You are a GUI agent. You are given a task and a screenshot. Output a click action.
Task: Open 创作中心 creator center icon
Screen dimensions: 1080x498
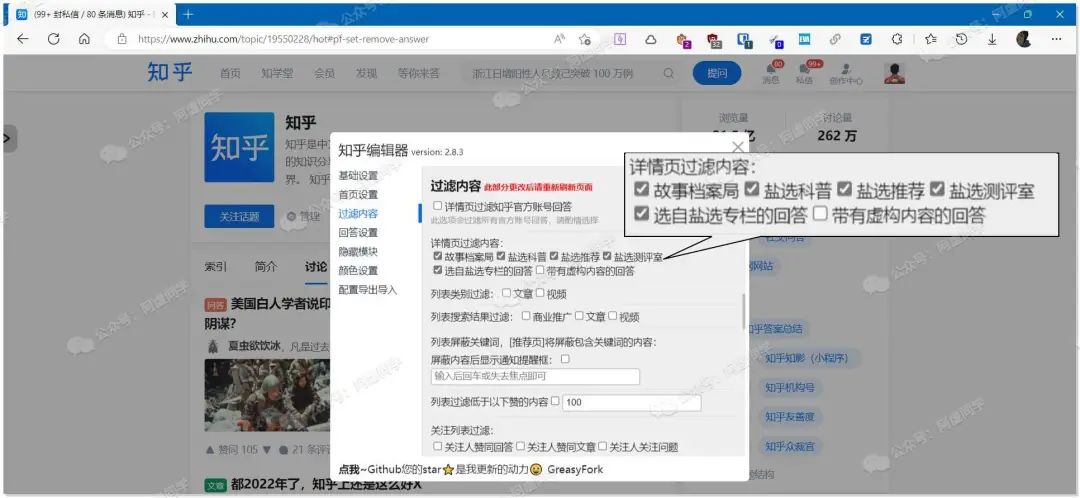[x=846, y=73]
